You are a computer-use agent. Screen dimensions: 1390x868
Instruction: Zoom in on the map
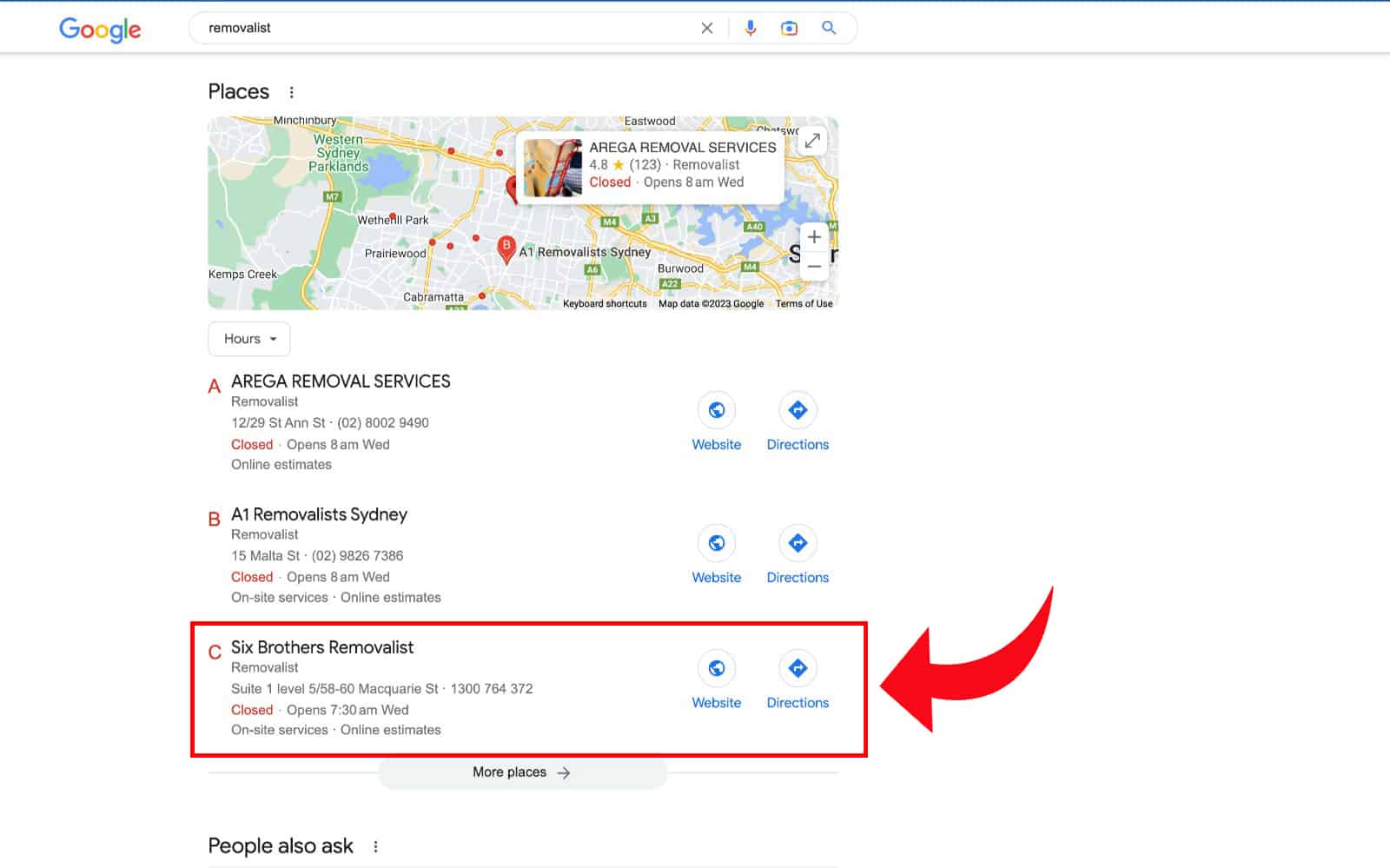[x=814, y=236]
